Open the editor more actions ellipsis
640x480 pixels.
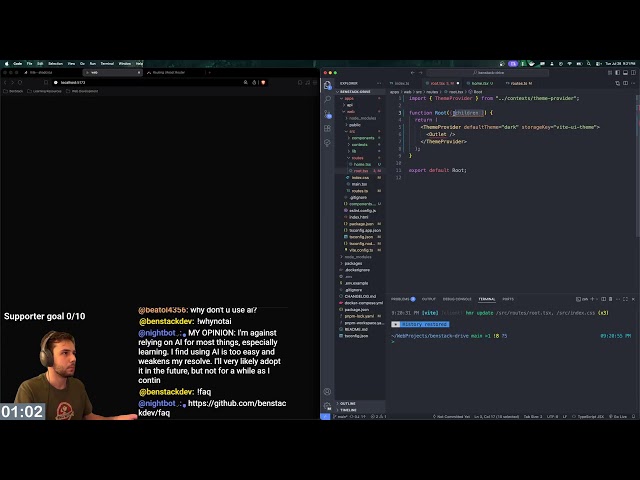633,83
